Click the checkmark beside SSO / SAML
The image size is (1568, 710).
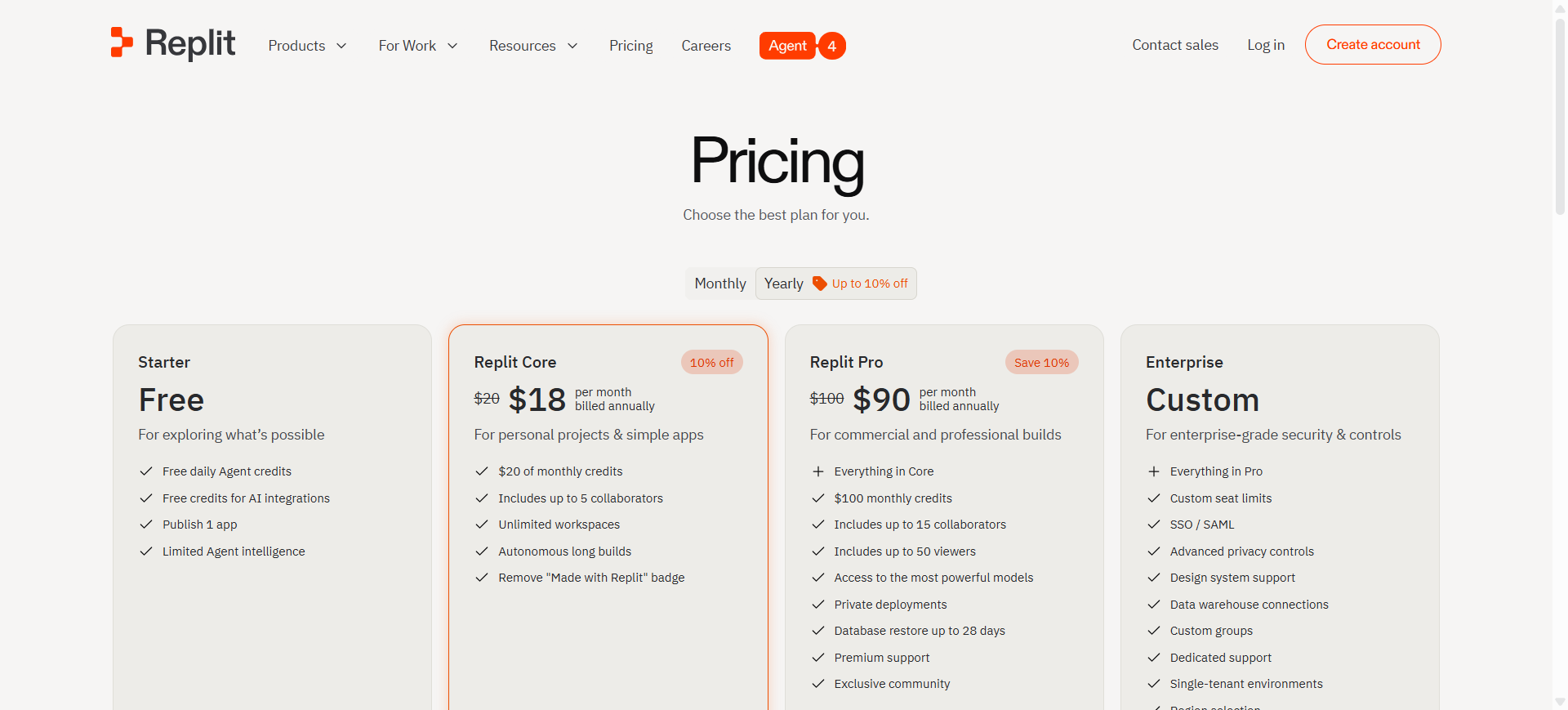[x=1154, y=525]
